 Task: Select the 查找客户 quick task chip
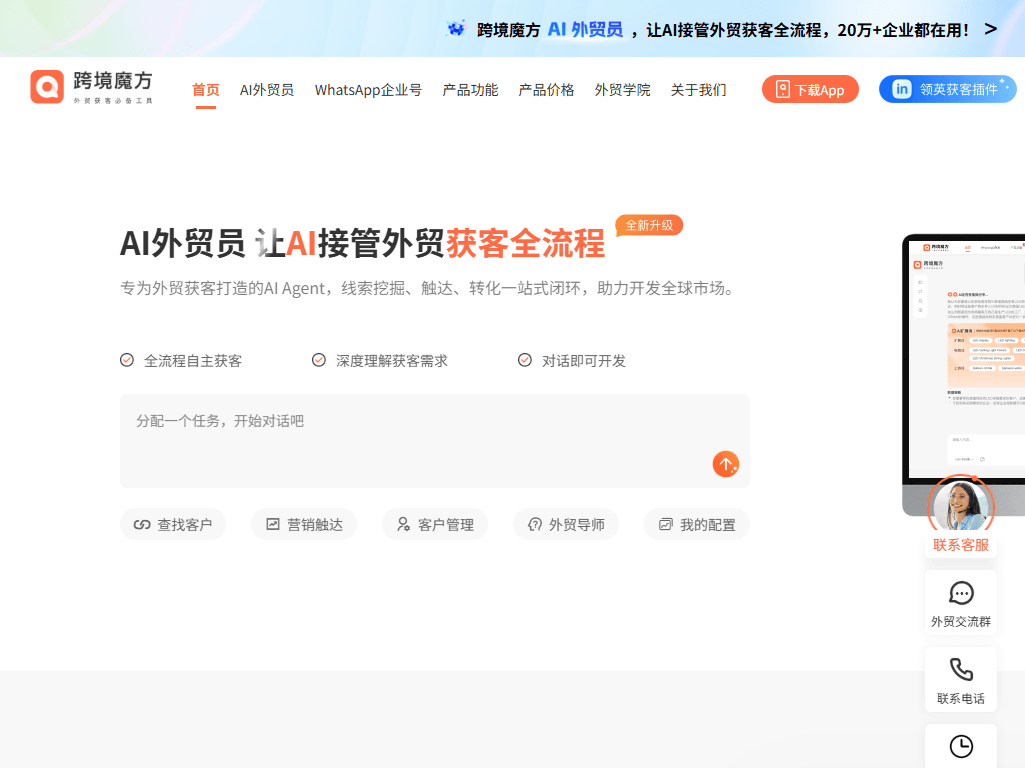click(x=173, y=524)
